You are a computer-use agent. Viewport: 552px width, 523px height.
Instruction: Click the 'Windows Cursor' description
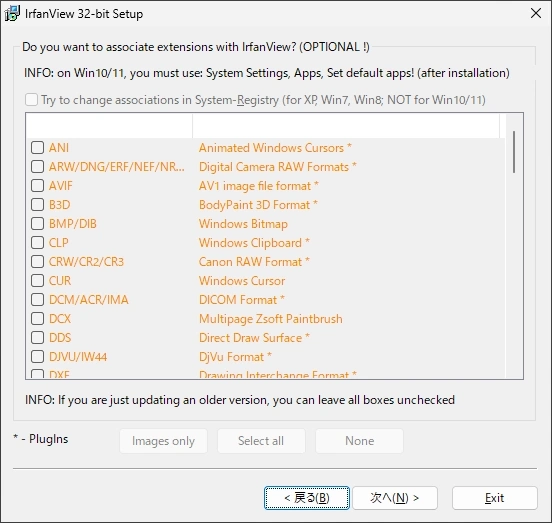tap(242, 281)
